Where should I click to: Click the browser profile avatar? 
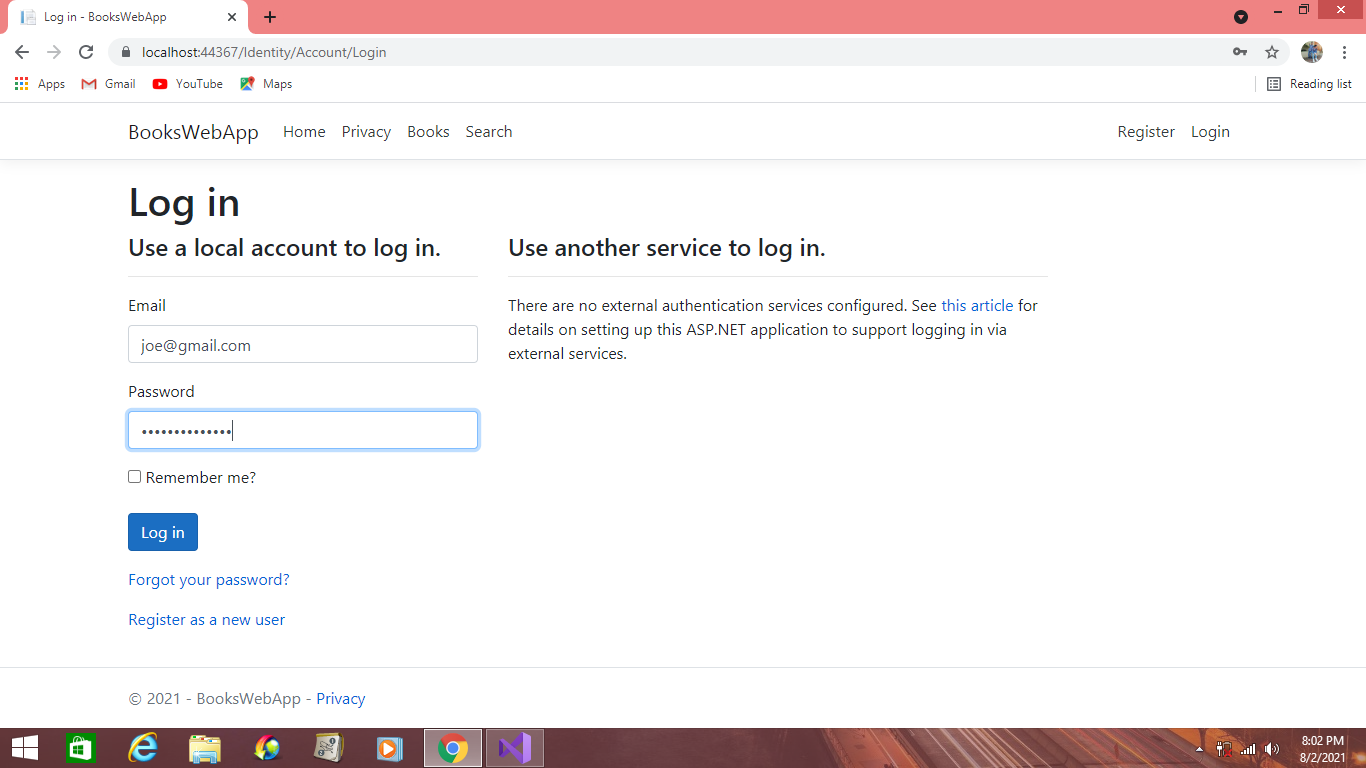click(1311, 51)
